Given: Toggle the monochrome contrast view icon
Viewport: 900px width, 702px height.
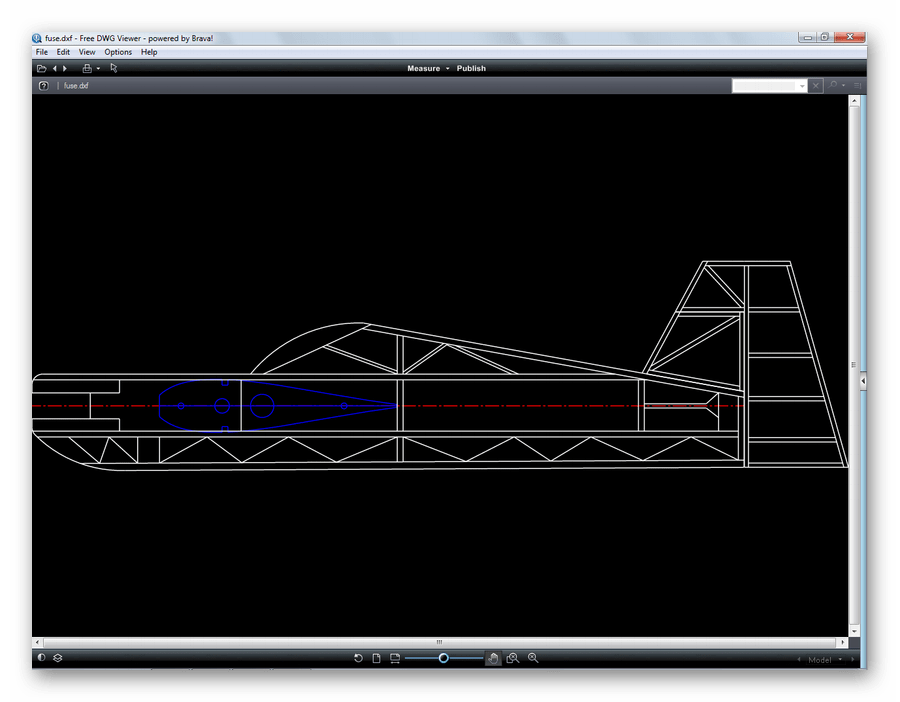Looking at the screenshot, I should pos(41,658).
